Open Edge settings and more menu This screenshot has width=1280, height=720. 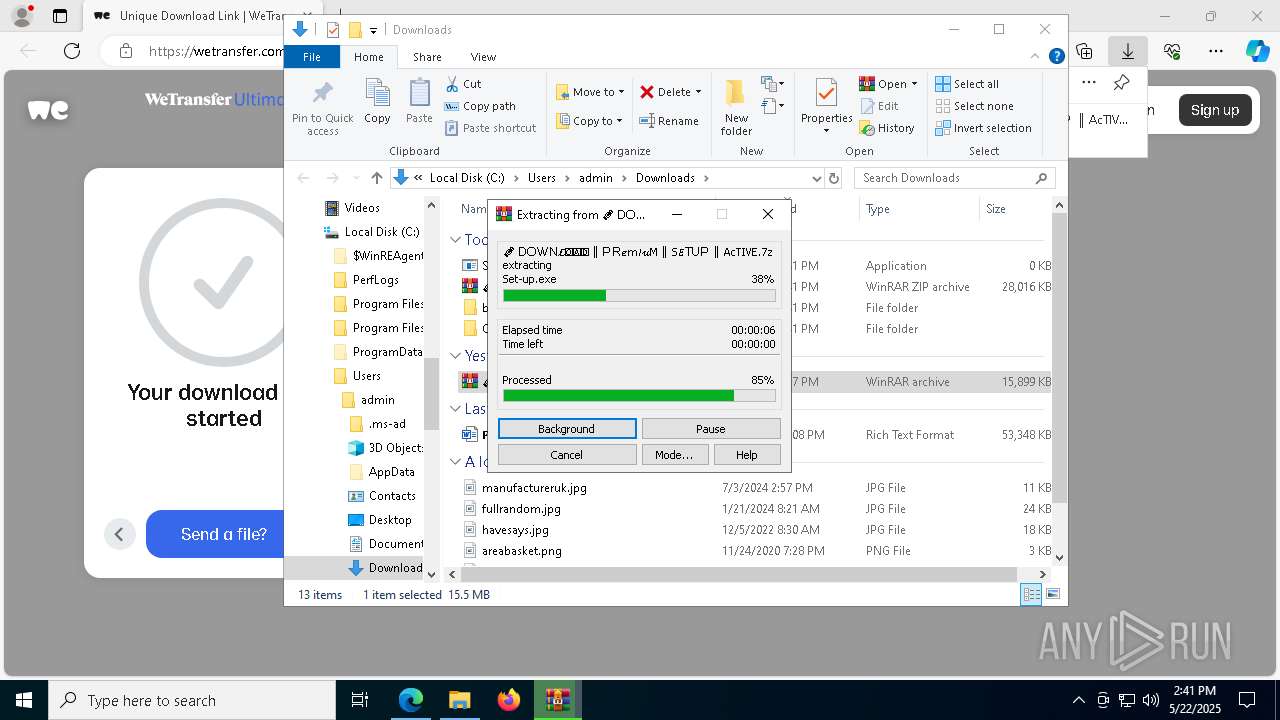click(x=1215, y=51)
